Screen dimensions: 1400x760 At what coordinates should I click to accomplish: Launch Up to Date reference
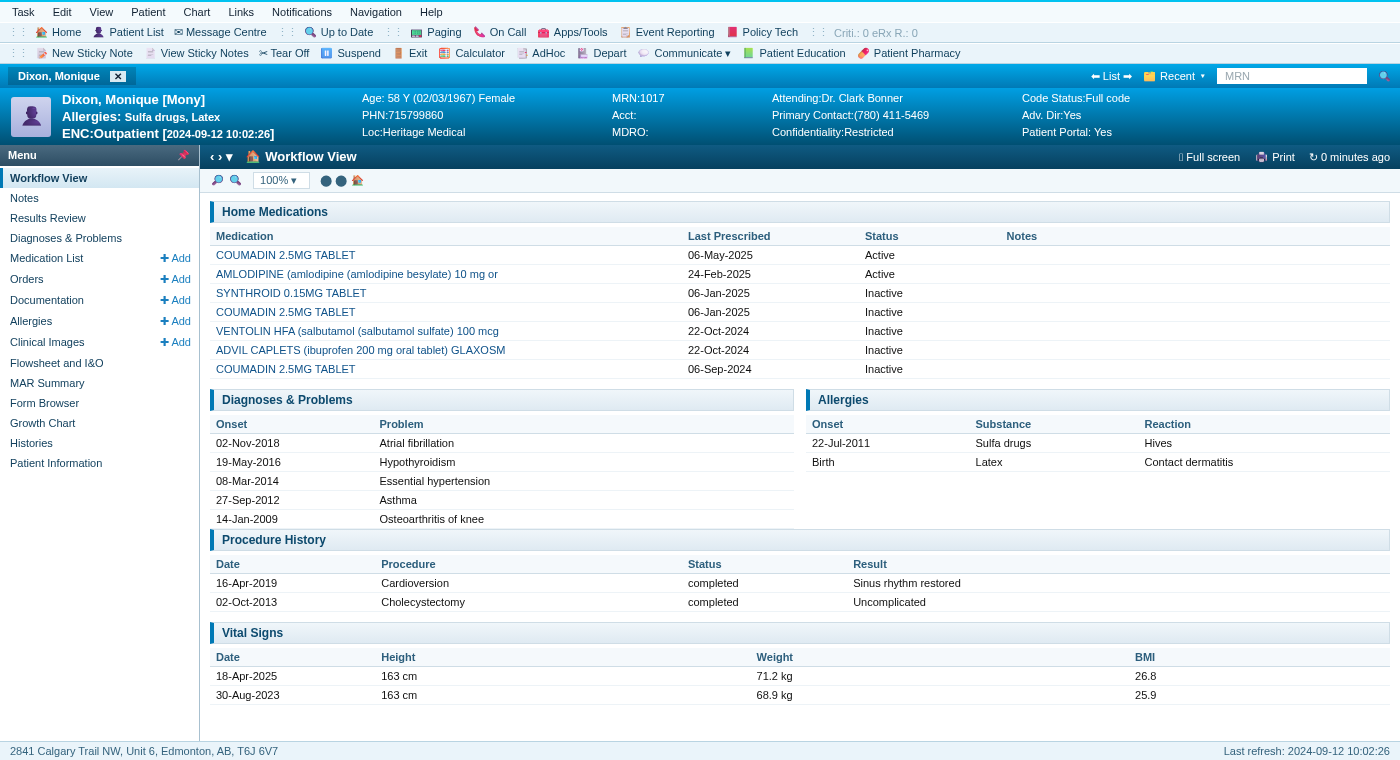click(338, 32)
